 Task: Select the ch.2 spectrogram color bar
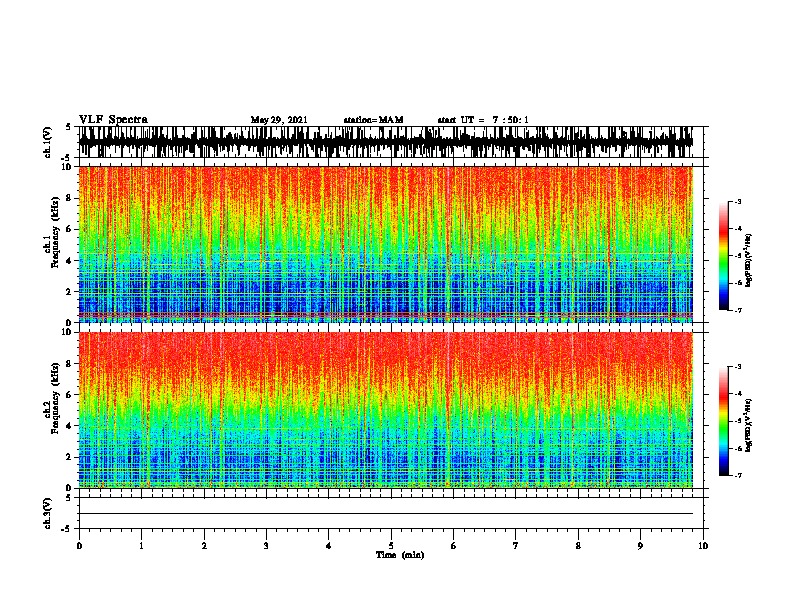coord(724,421)
